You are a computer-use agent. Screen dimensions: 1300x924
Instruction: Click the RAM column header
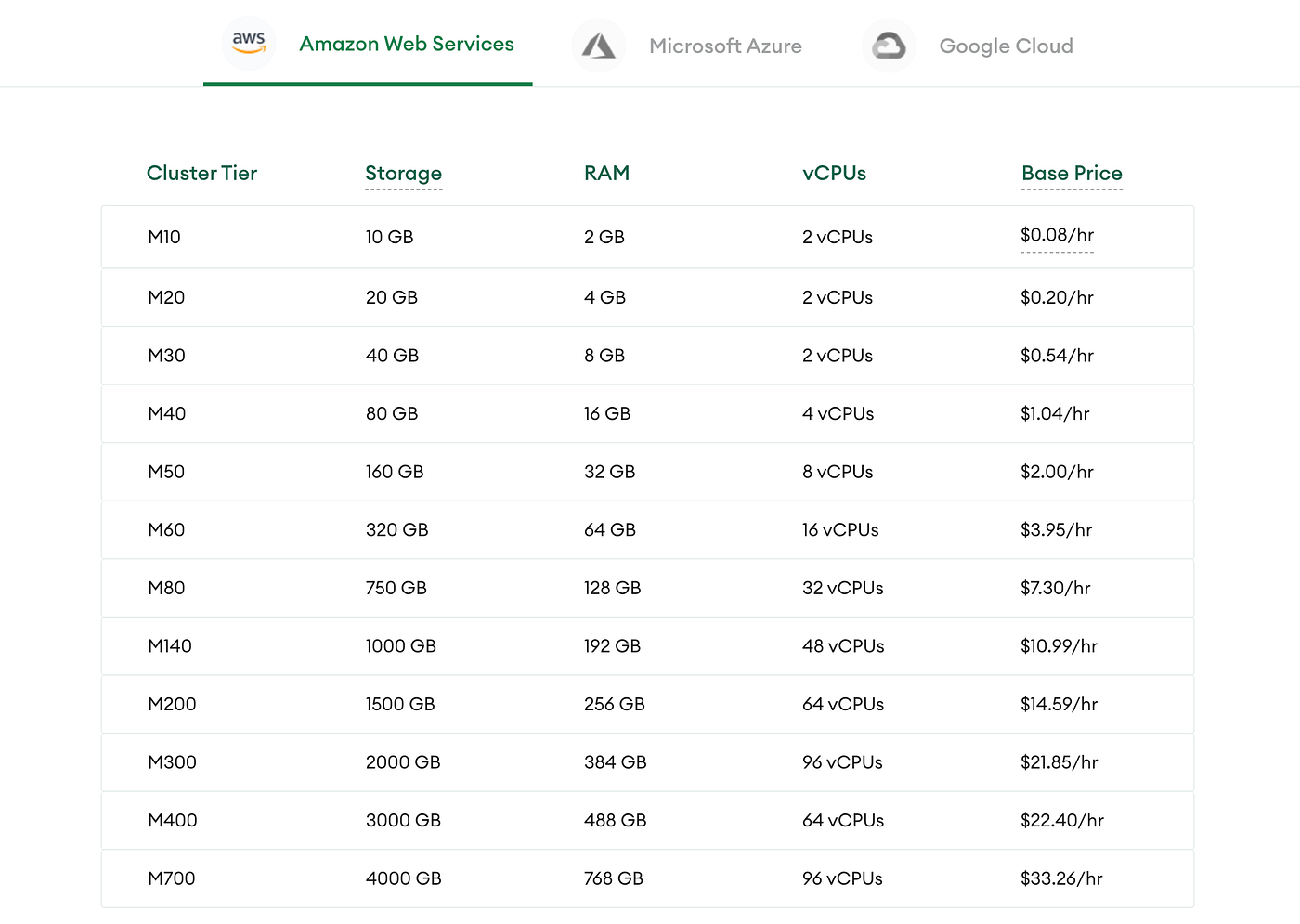point(606,174)
